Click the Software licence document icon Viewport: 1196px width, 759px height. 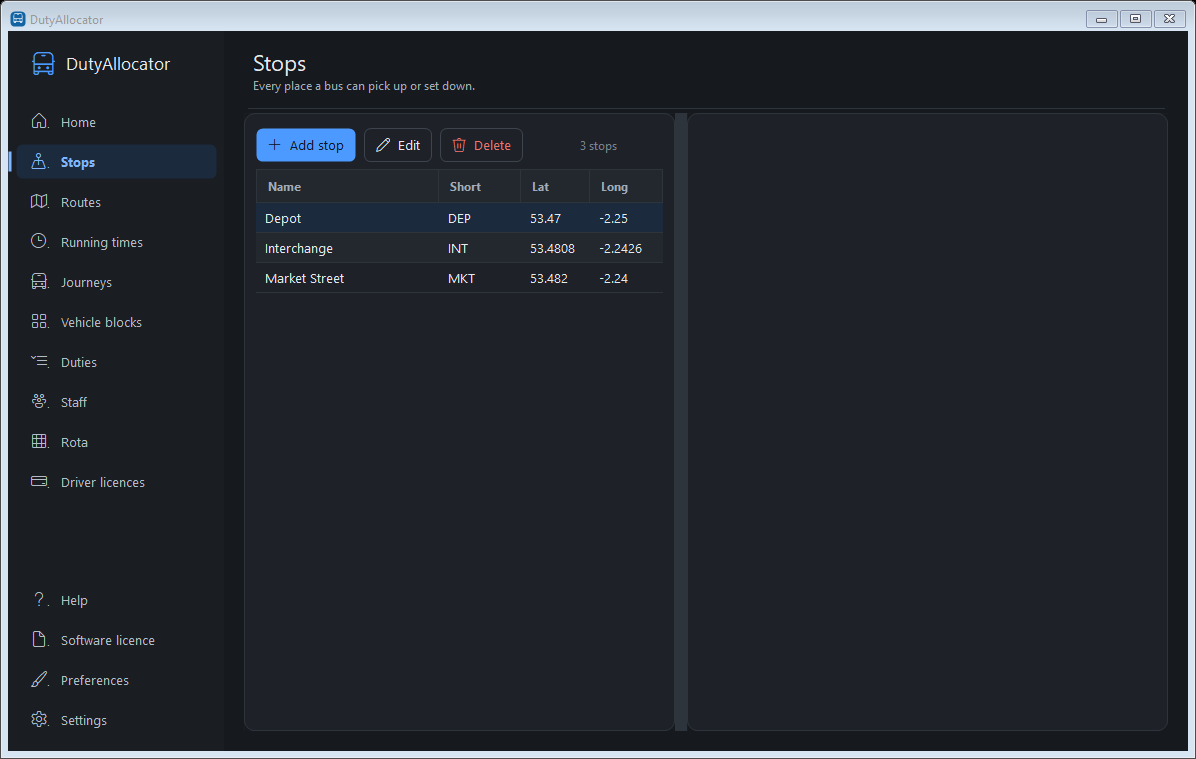[39, 639]
